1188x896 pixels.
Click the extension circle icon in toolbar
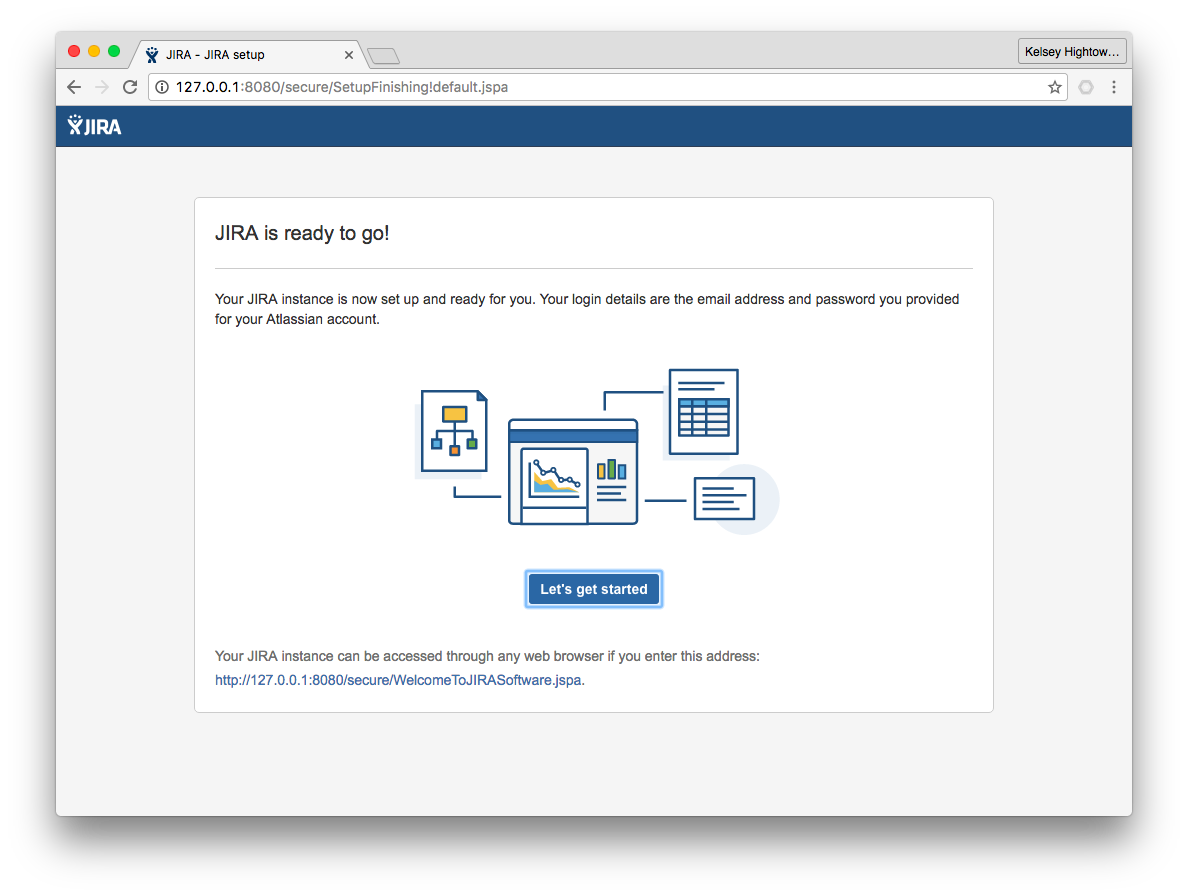tap(1086, 87)
